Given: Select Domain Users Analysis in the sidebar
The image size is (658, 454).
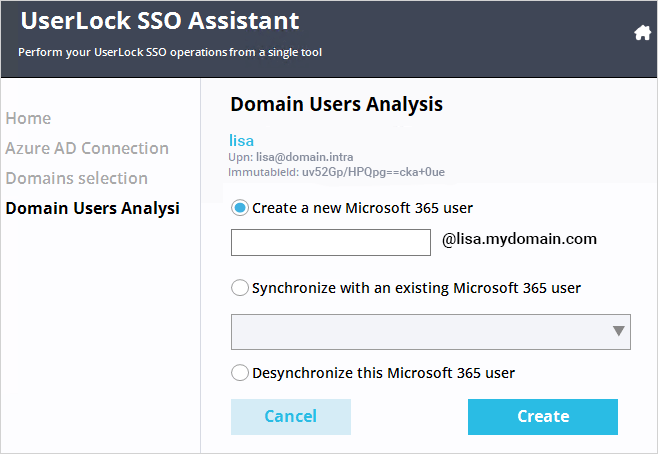Looking at the screenshot, I should (92, 209).
